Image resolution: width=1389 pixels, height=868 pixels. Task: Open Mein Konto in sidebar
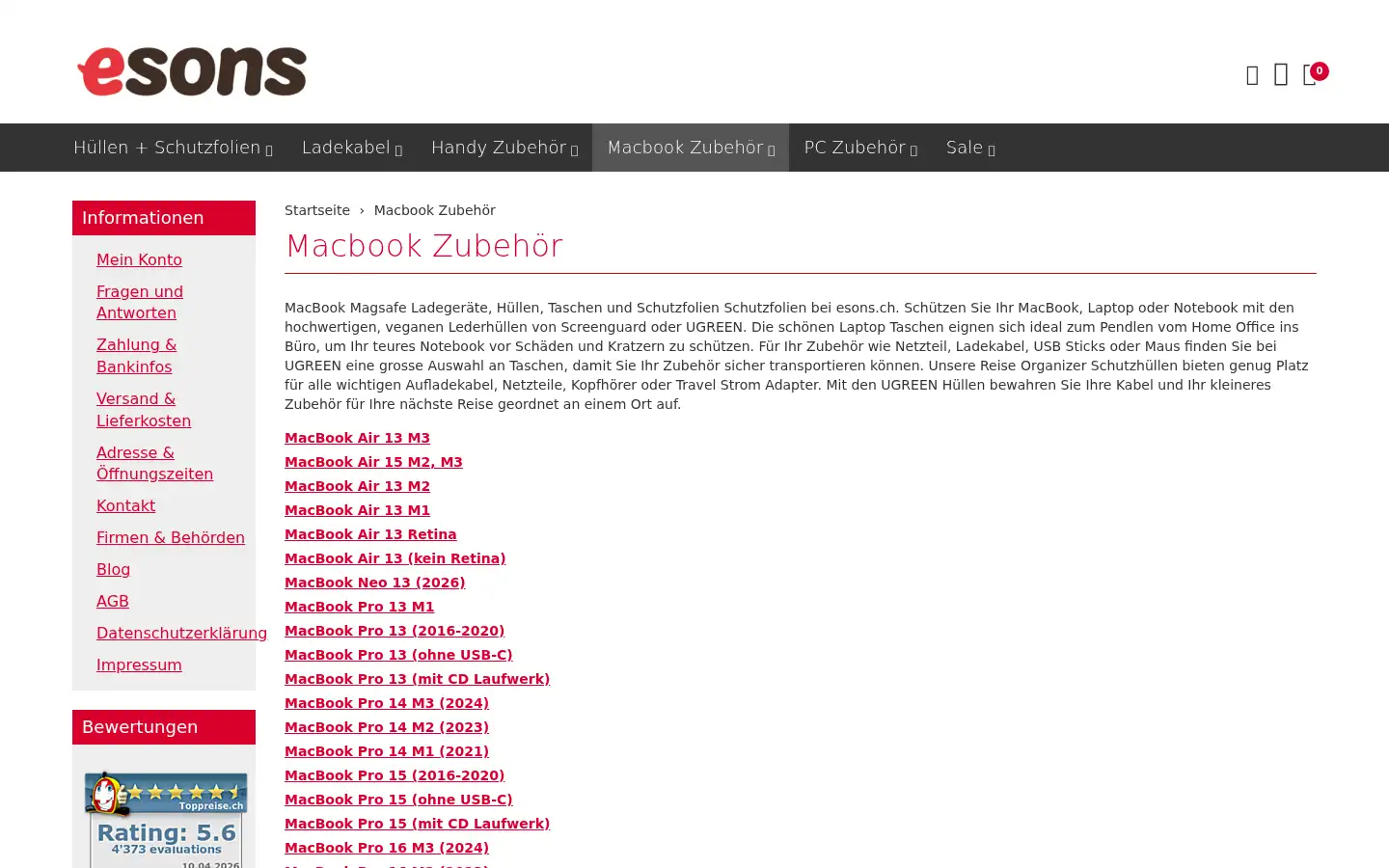click(x=139, y=259)
